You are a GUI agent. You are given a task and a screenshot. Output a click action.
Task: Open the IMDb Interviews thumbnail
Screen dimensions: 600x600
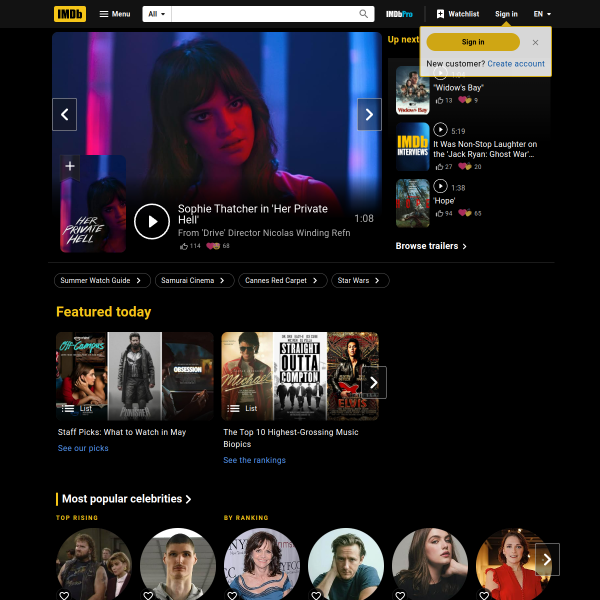pos(412,147)
